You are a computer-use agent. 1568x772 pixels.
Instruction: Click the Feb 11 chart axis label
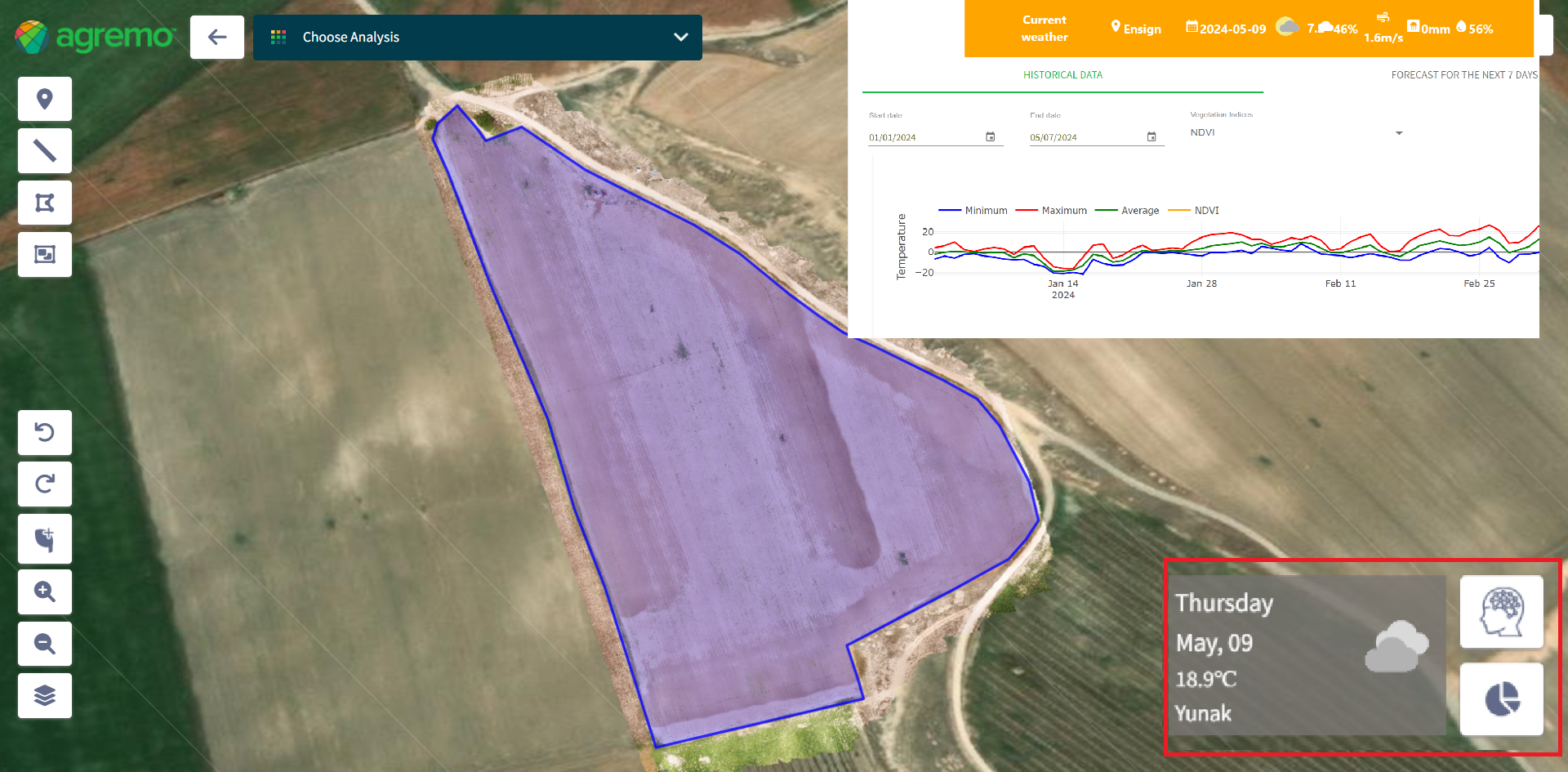click(1340, 283)
